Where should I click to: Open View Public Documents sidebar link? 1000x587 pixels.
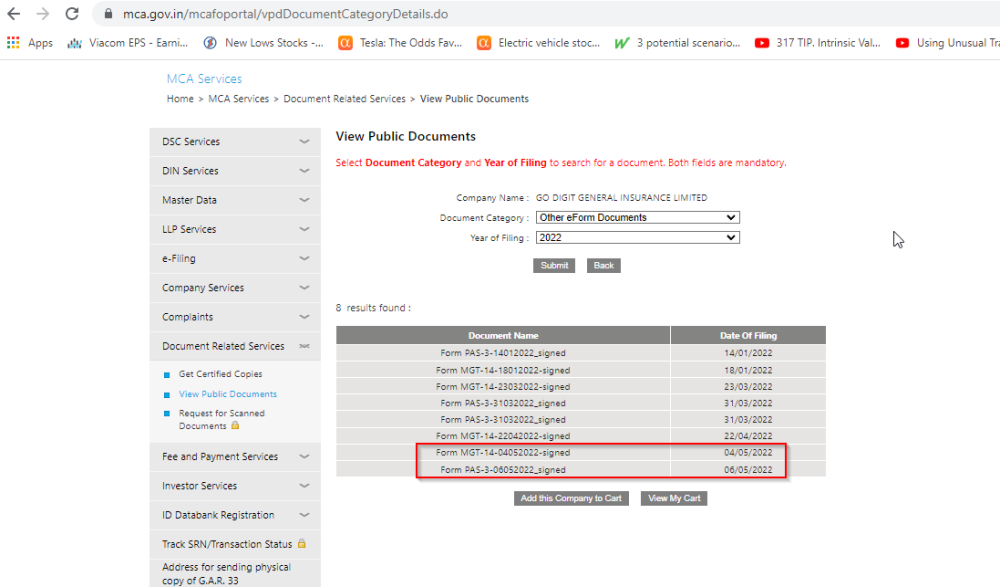228,394
